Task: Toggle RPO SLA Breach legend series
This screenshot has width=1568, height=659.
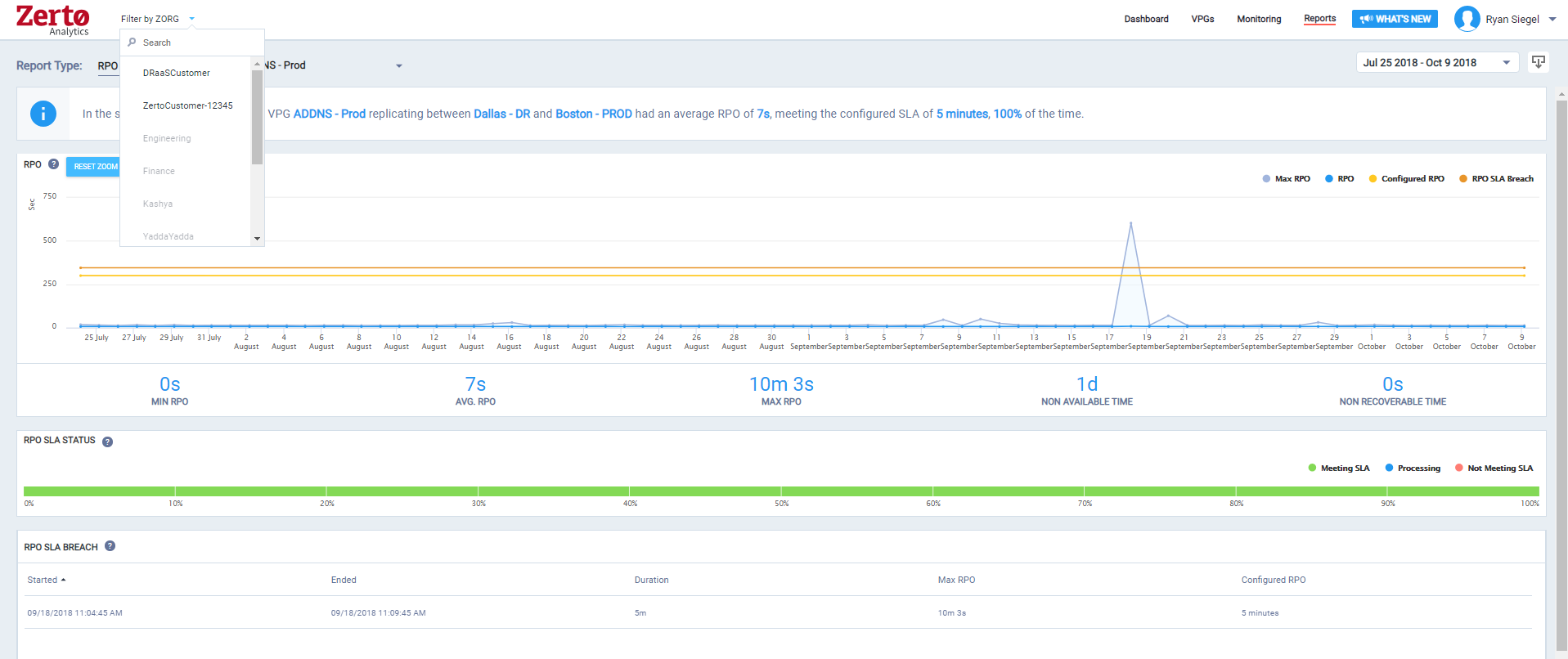Action: [x=1496, y=179]
